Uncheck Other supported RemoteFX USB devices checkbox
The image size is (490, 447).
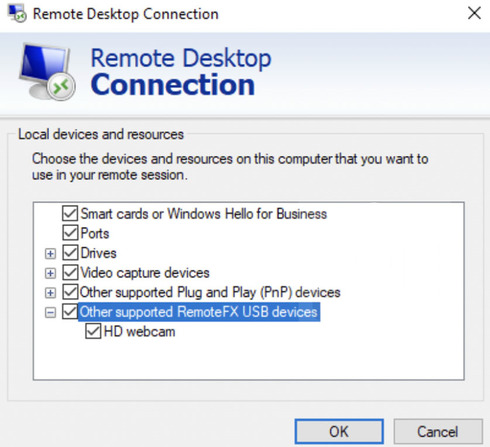coord(70,312)
